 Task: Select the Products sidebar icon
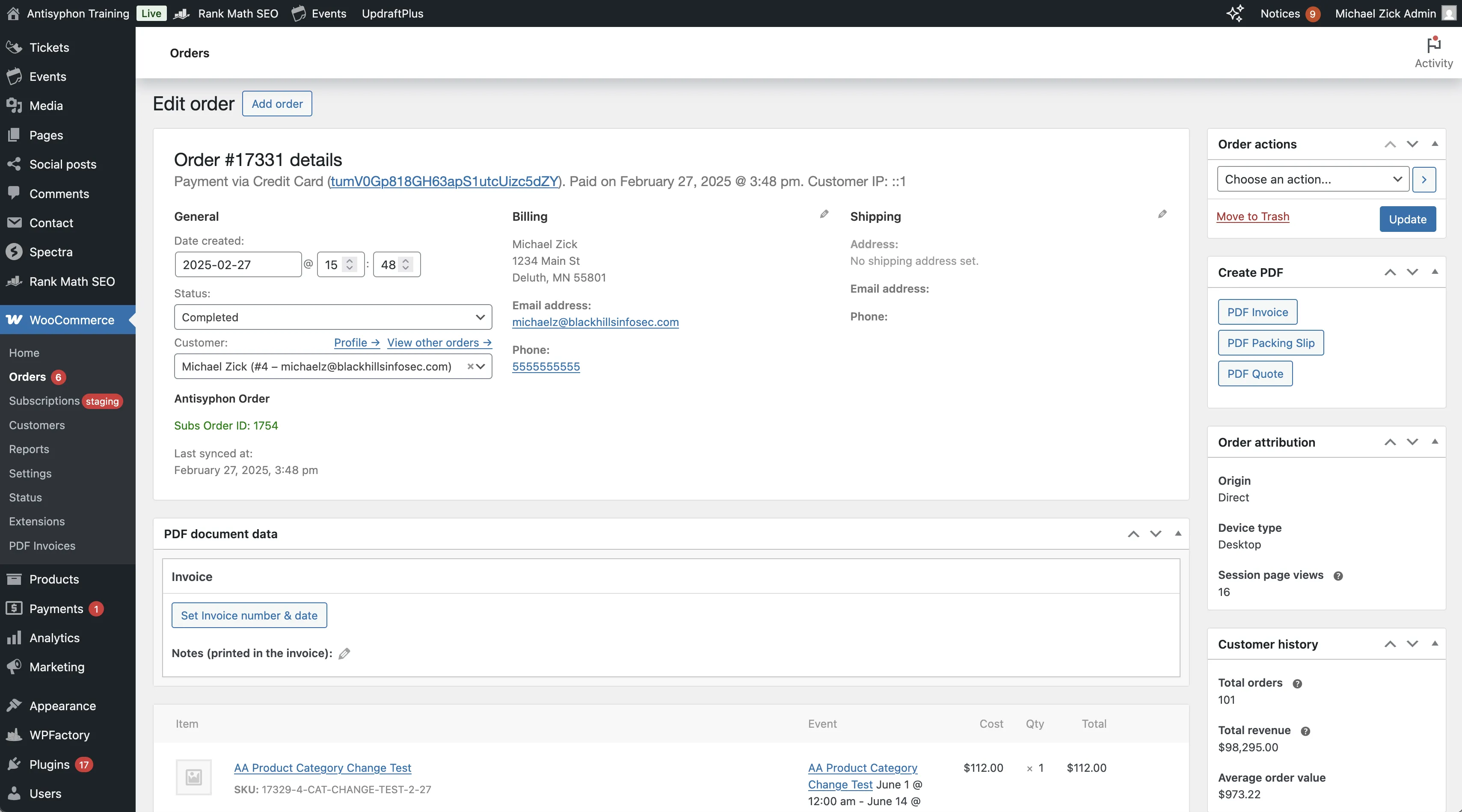(x=14, y=579)
